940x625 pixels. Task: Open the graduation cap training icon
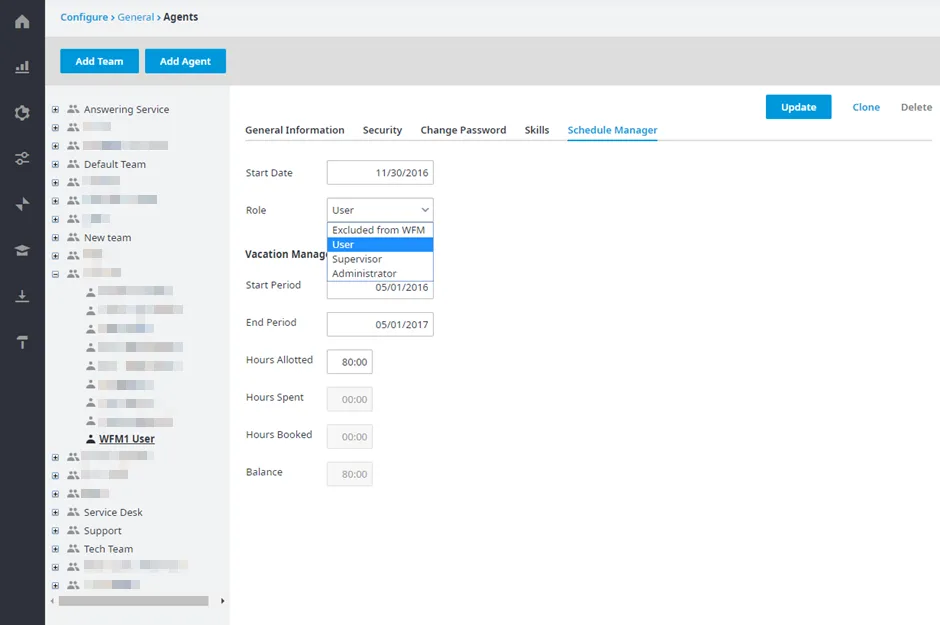22,250
